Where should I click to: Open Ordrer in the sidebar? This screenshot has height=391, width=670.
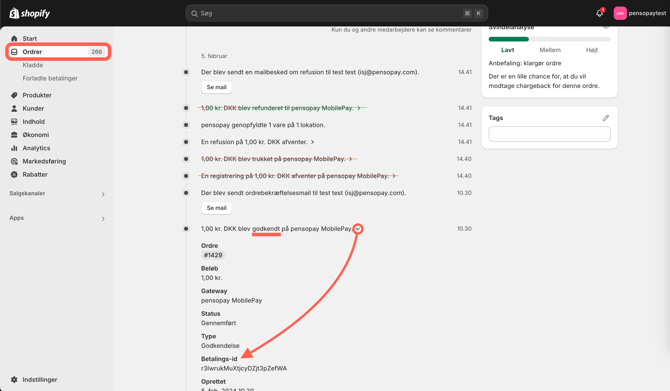point(58,52)
